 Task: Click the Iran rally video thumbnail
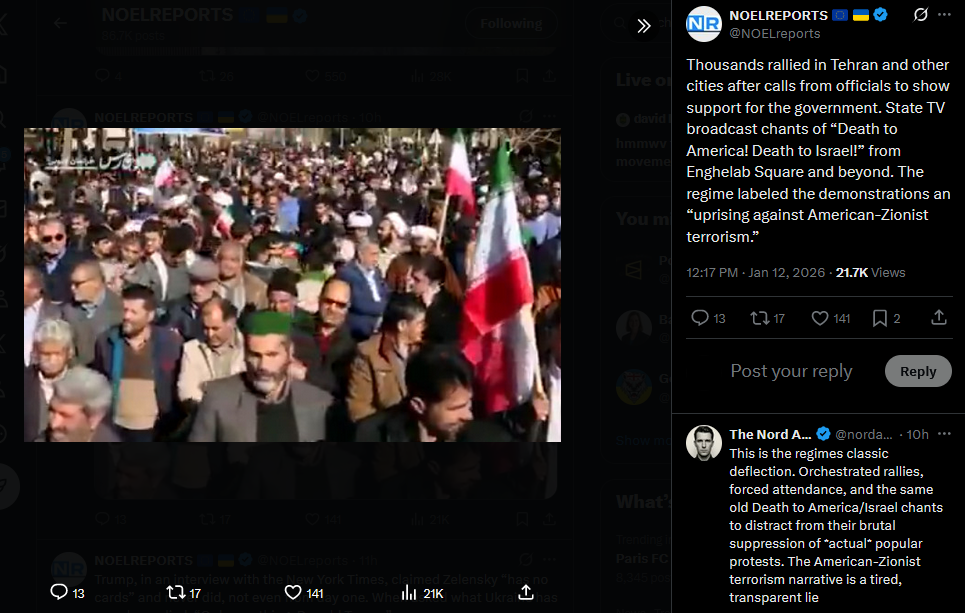click(292, 284)
